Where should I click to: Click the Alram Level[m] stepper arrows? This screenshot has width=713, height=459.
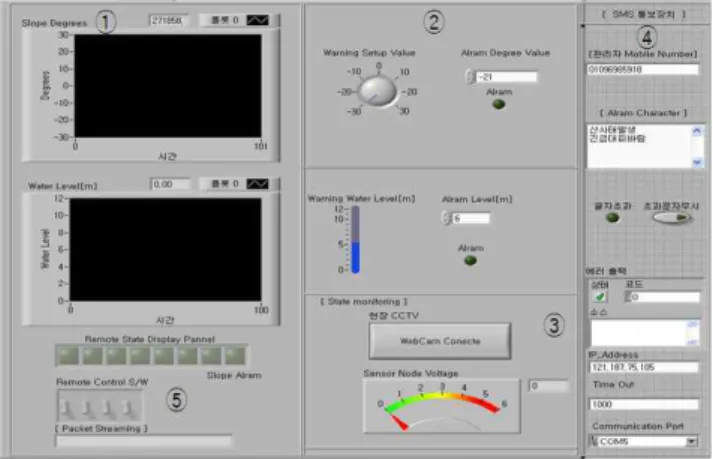coord(446,218)
